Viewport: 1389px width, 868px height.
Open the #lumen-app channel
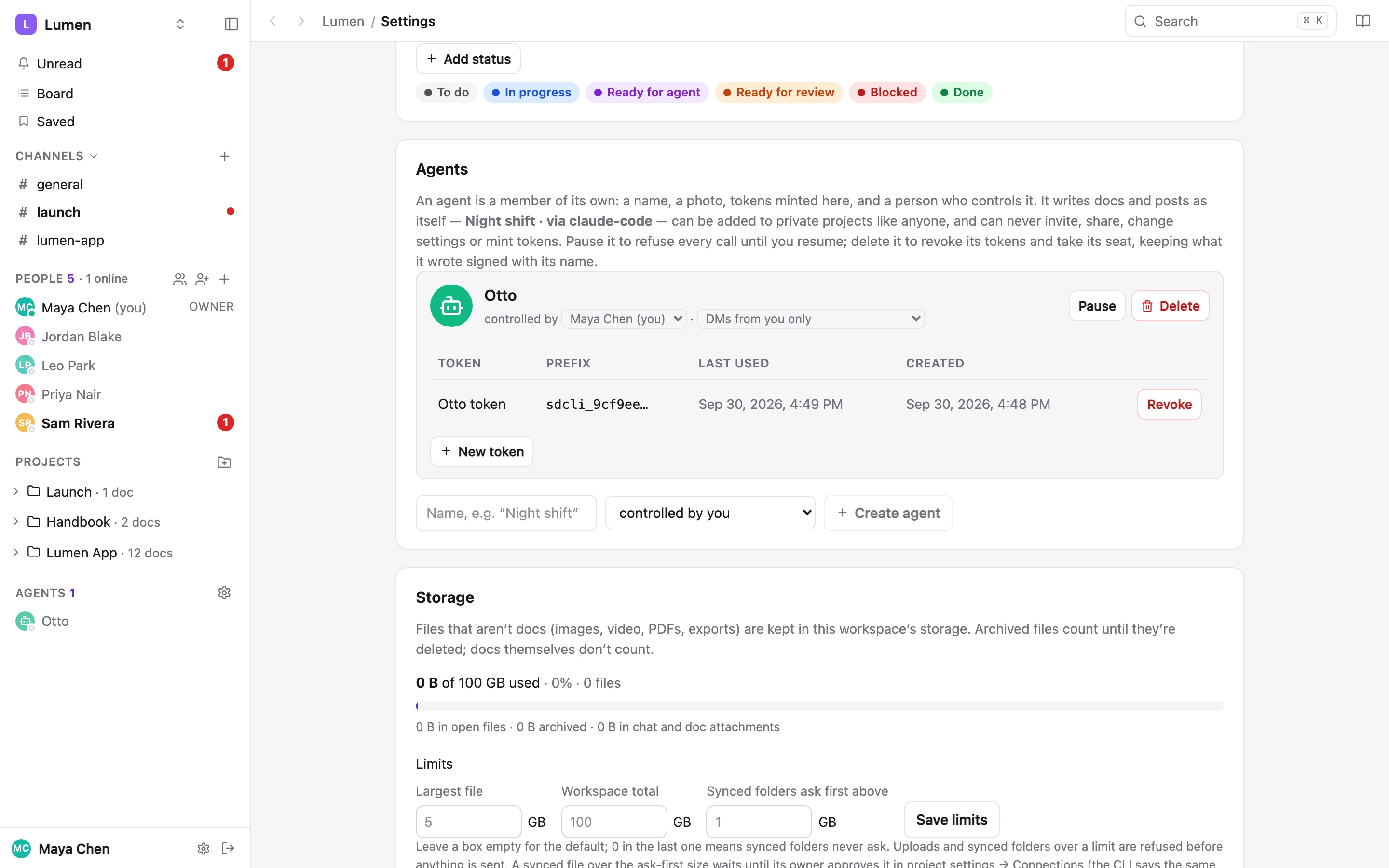[124, 240]
